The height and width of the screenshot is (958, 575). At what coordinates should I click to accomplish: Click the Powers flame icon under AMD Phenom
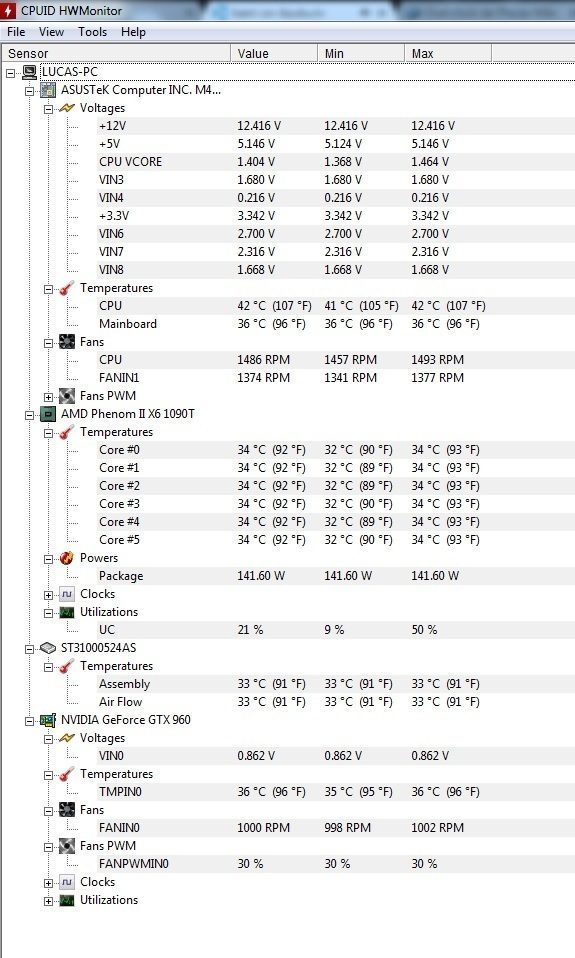[67, 558]
